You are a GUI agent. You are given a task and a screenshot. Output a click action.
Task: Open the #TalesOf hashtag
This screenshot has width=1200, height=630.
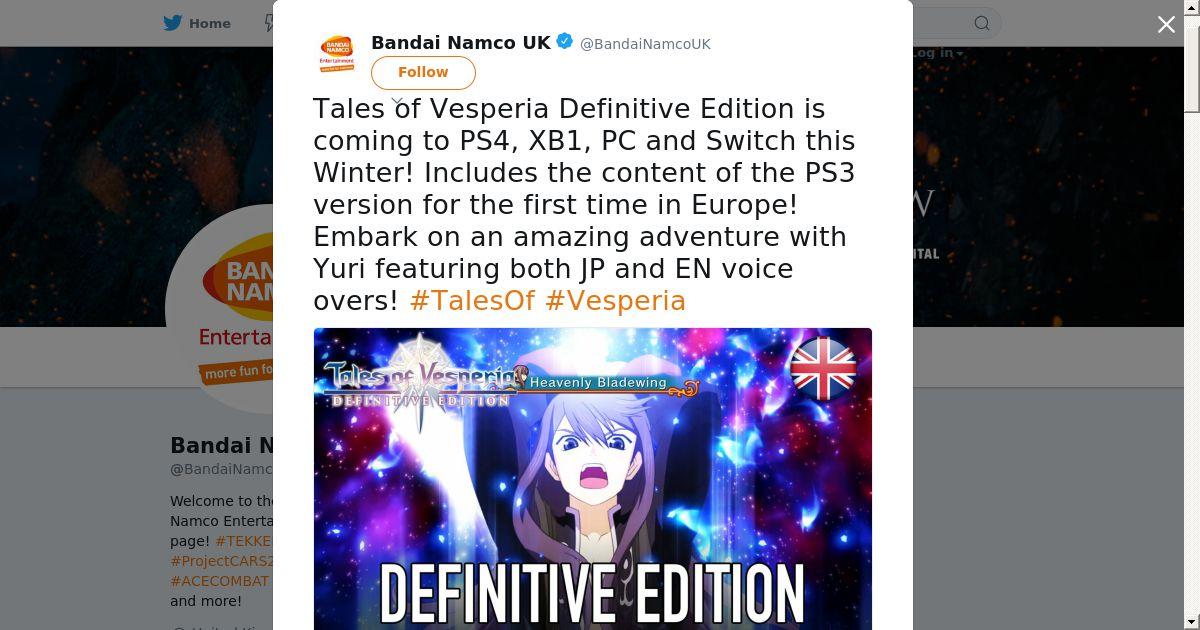click(x=472, y=301)
